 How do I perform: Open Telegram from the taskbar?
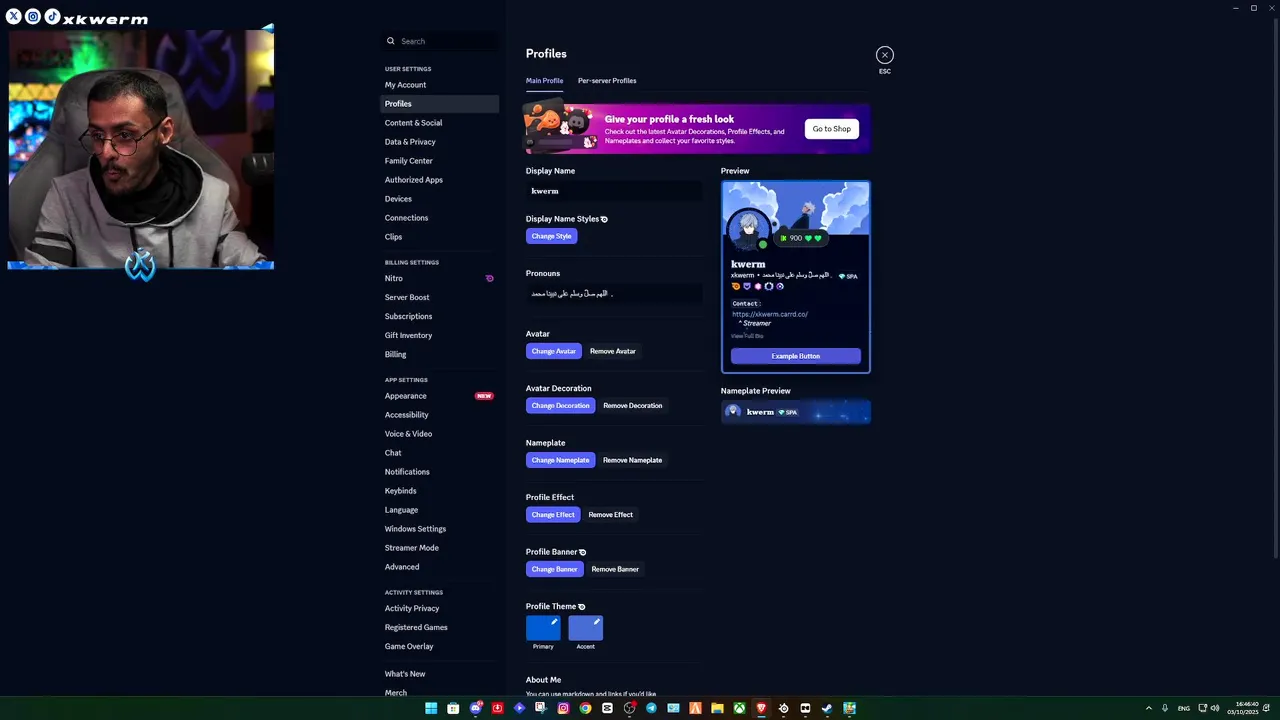click(x=651, y=708)
